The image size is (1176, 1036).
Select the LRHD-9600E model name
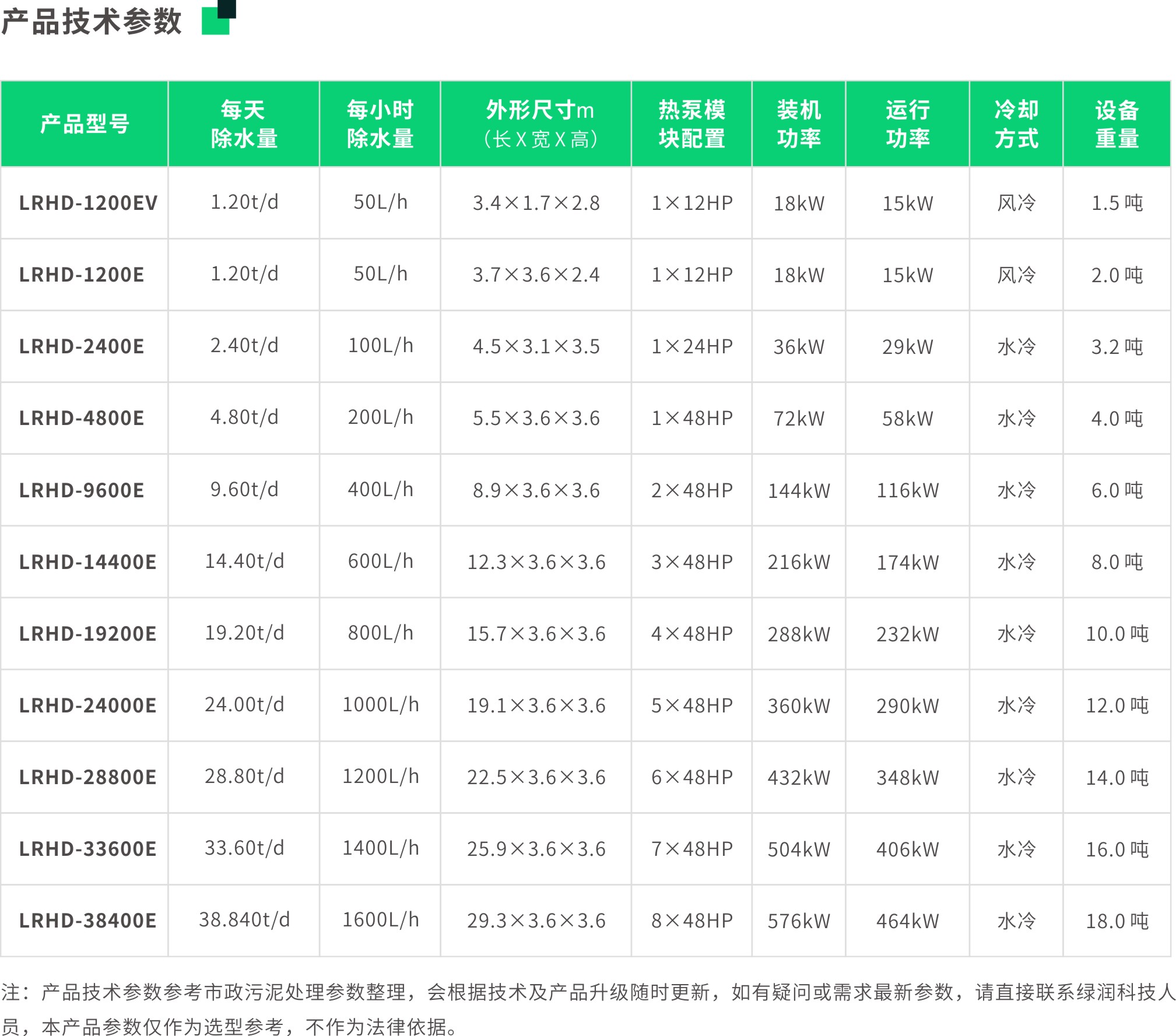[x=82, y=490]
